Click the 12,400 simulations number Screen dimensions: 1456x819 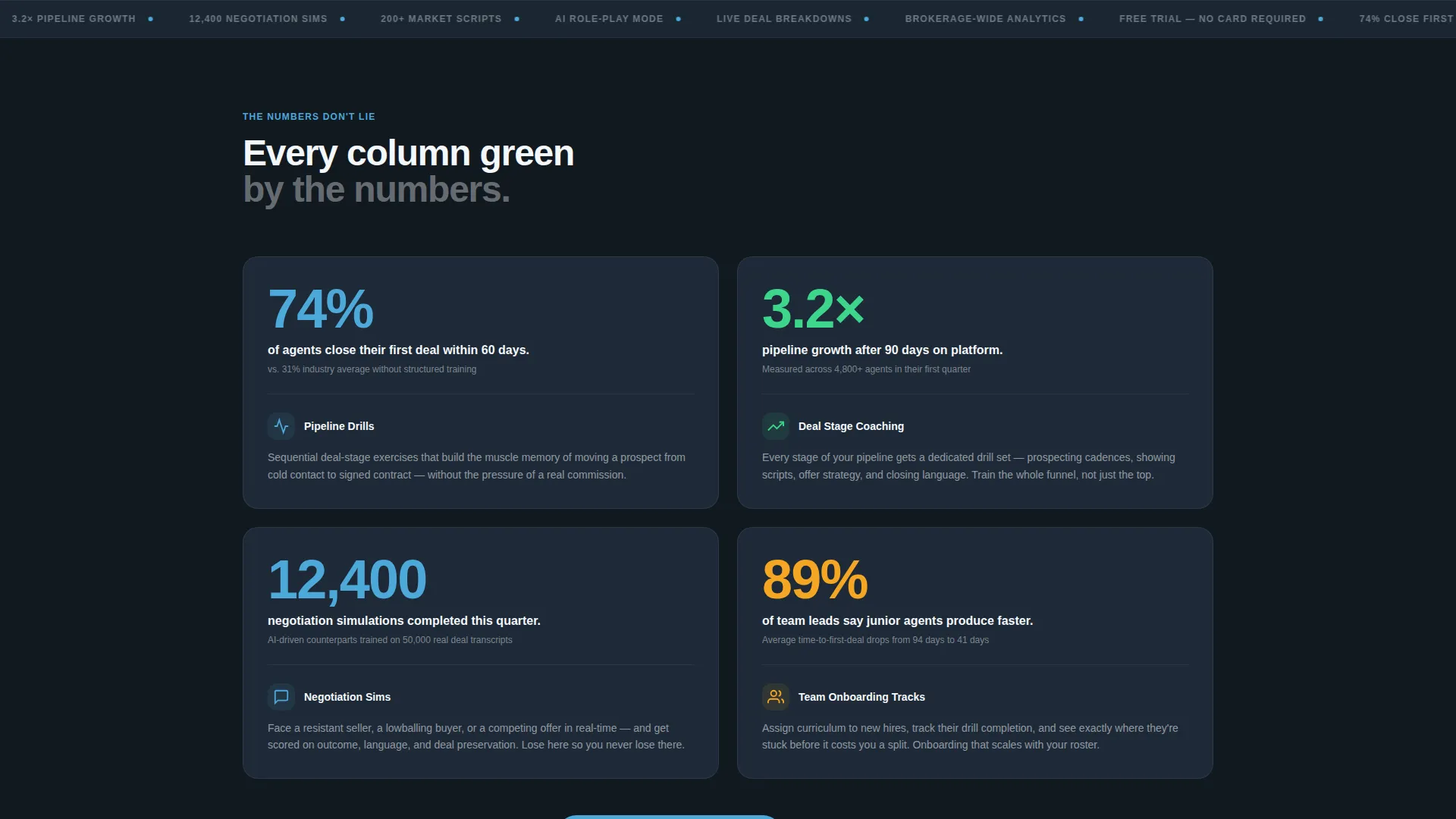click(x=347, y=579)
